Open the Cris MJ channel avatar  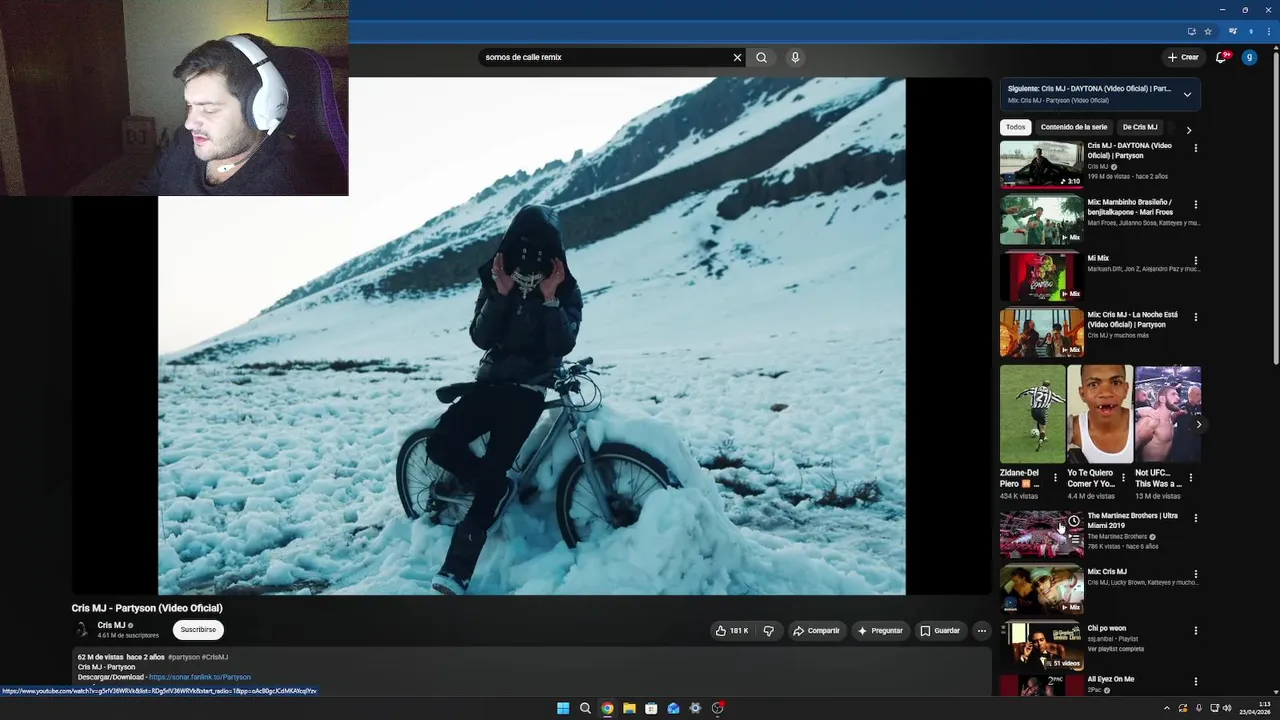pos(82,630)
